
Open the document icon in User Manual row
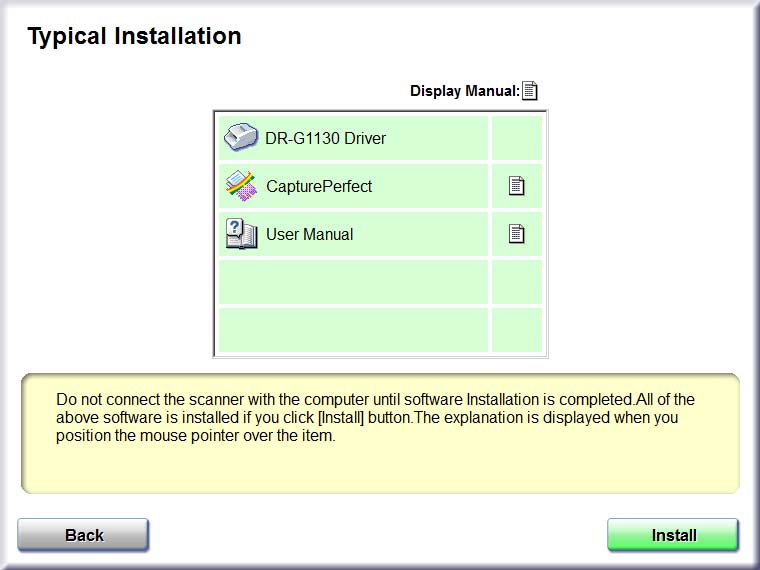coord(516,234)
